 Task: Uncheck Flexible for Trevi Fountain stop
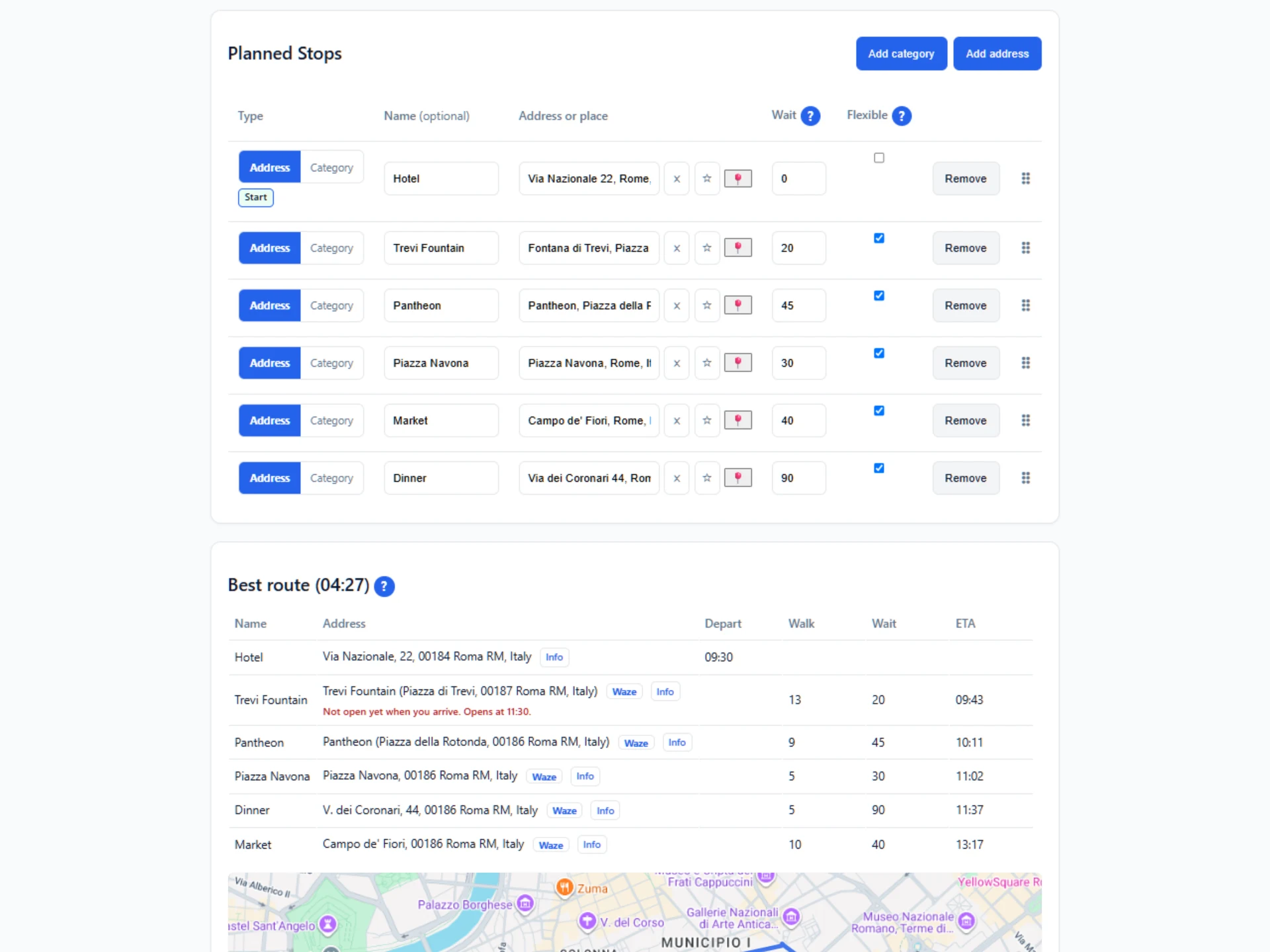879,238
